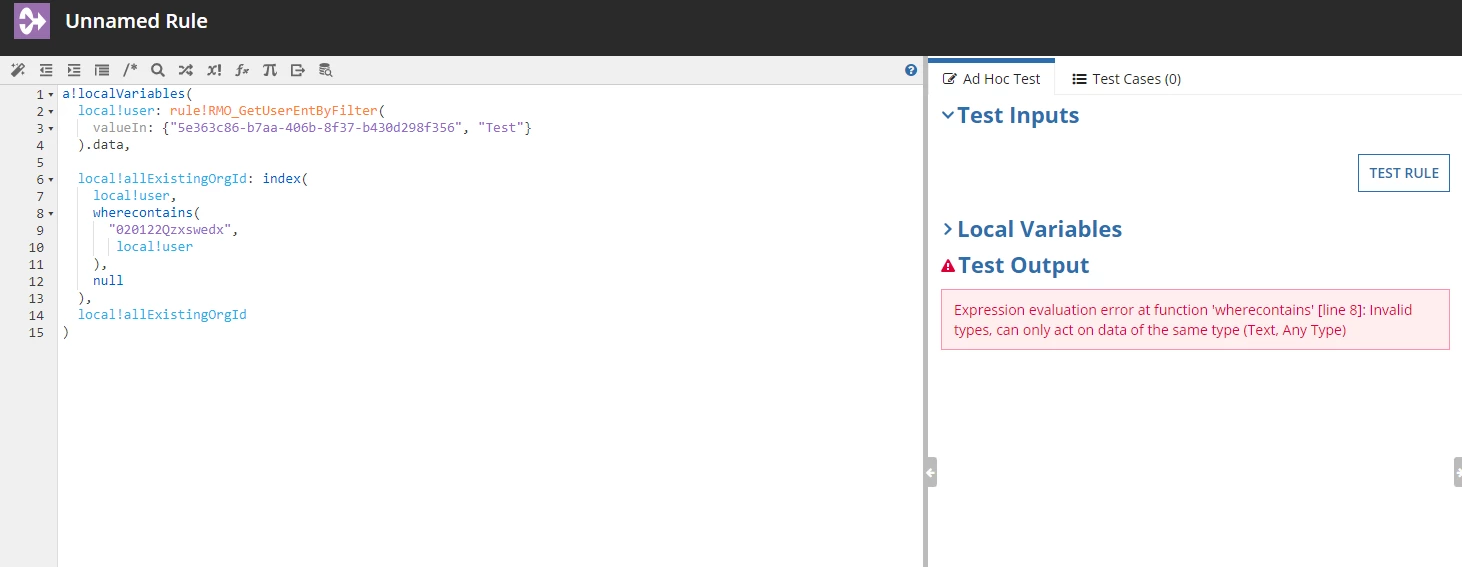Click .data on line 4
This screenshot has width=1462, height=567.
[104, 145]
